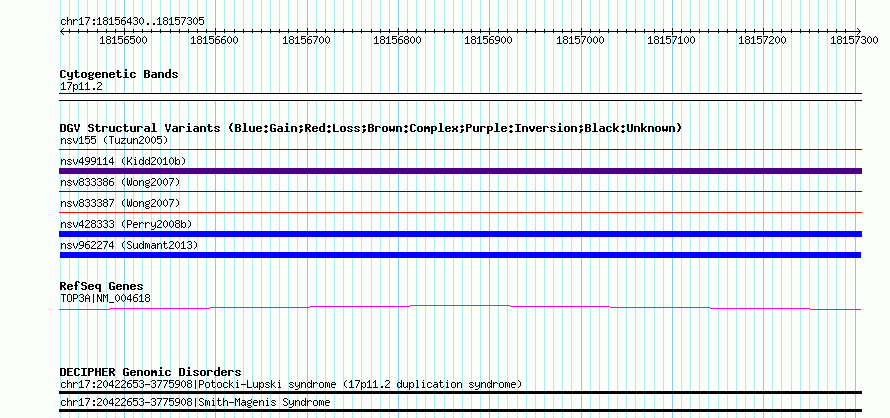Open the nsv155 (Tuzun2005) variant label
This screenshot has width=890, height=418.
coord(114,140)
